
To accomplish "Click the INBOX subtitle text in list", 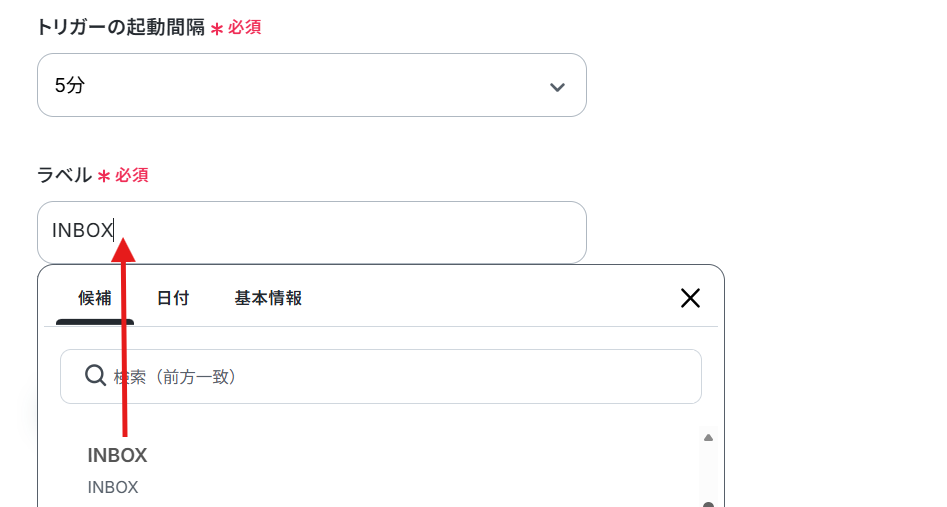I will 113,487.
